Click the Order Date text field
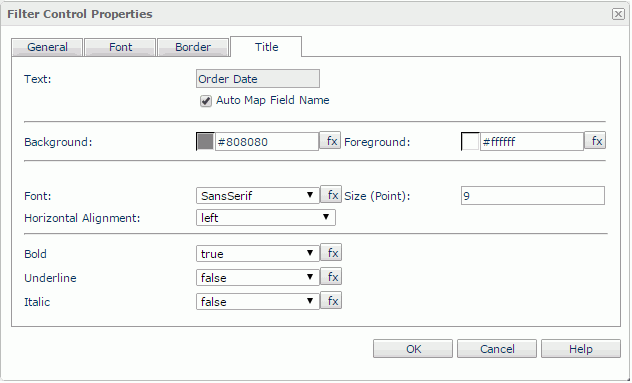 coord(258,79)
